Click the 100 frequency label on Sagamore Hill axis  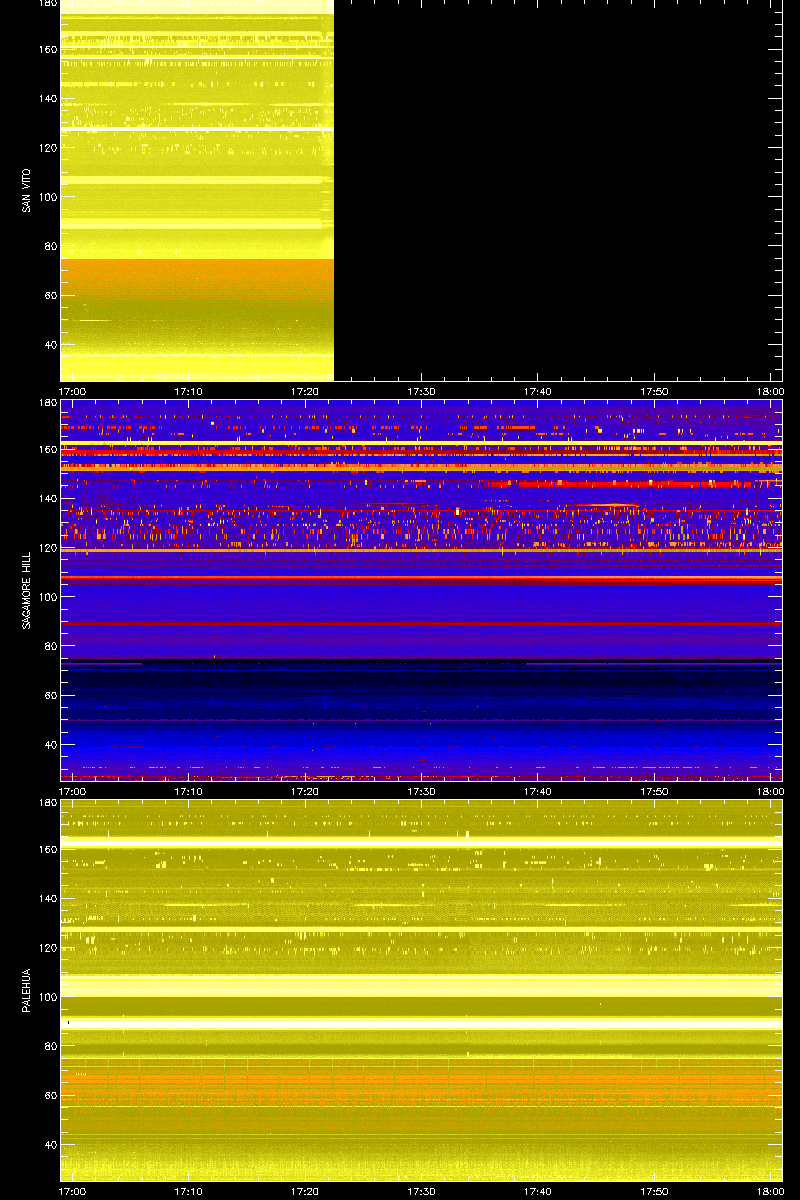tap(48, 597)
